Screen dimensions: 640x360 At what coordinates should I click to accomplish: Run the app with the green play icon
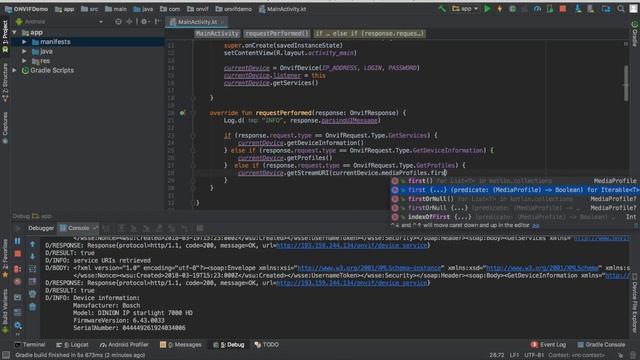pos(487,9)
